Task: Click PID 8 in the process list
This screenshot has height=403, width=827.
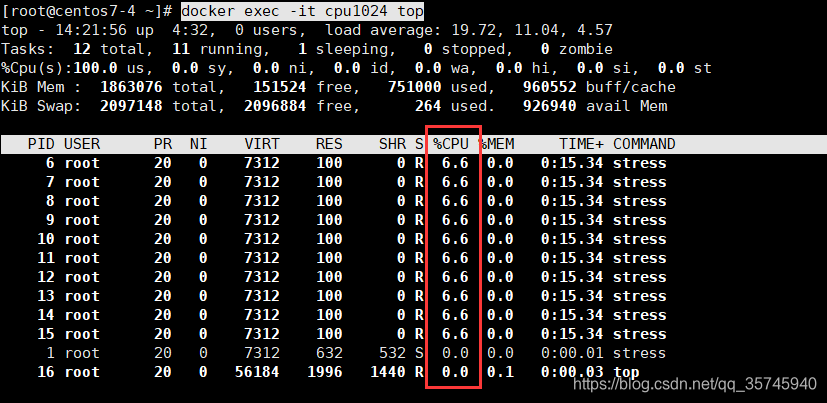Action: [x=50, y=201]
